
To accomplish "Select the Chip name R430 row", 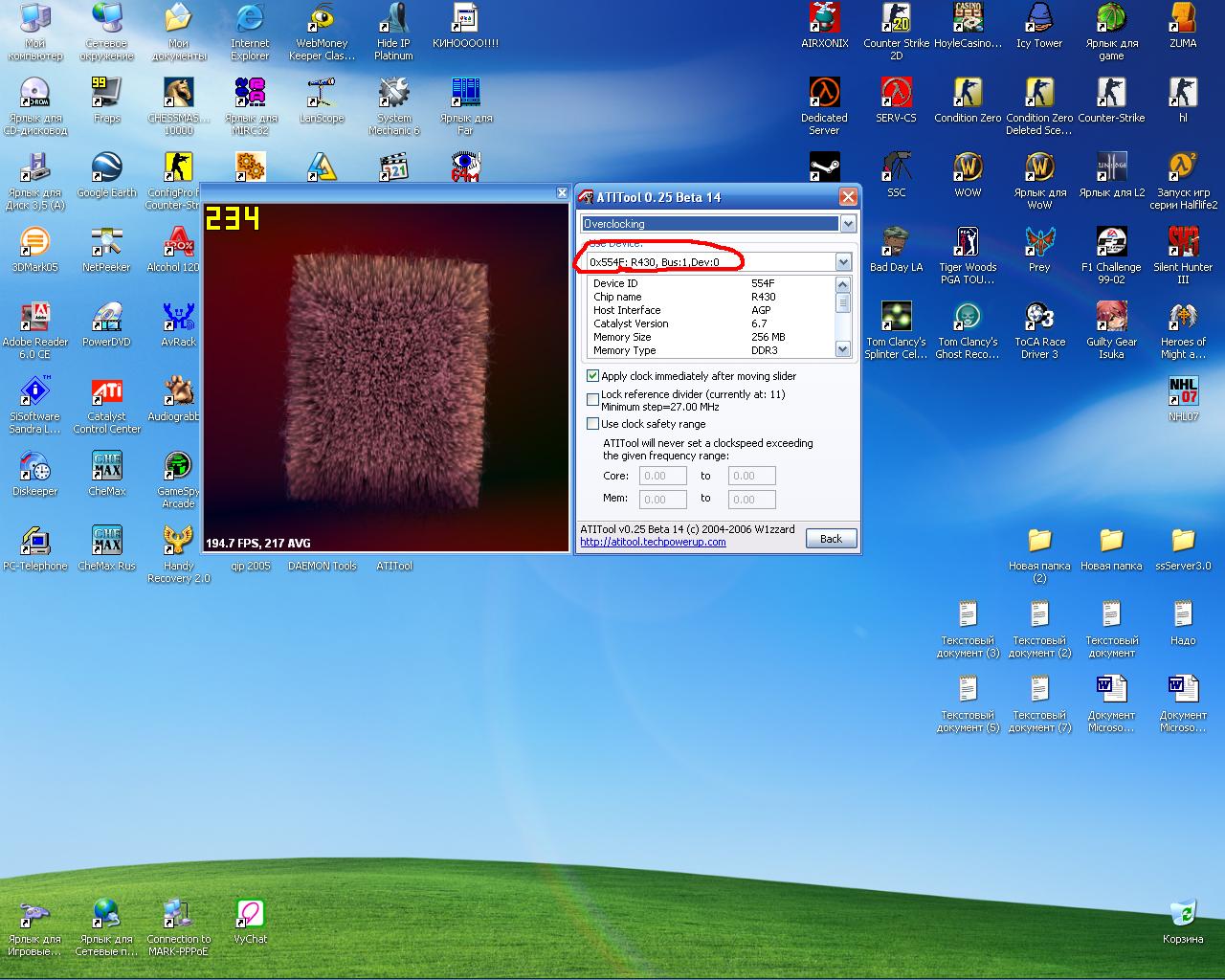I will pyautogui.click(x=711, y=297).
